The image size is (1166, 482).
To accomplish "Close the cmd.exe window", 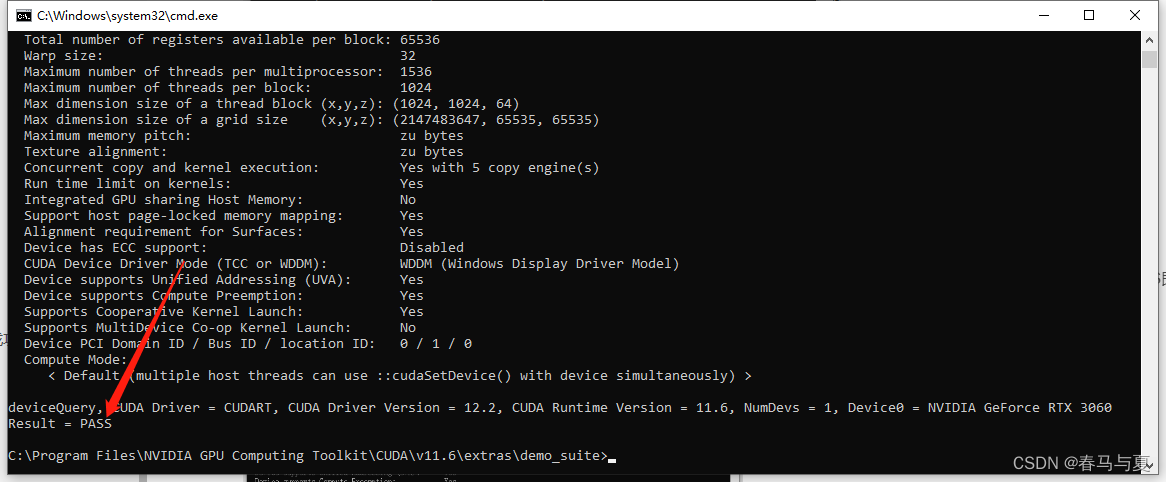I will pos(1135,15).
